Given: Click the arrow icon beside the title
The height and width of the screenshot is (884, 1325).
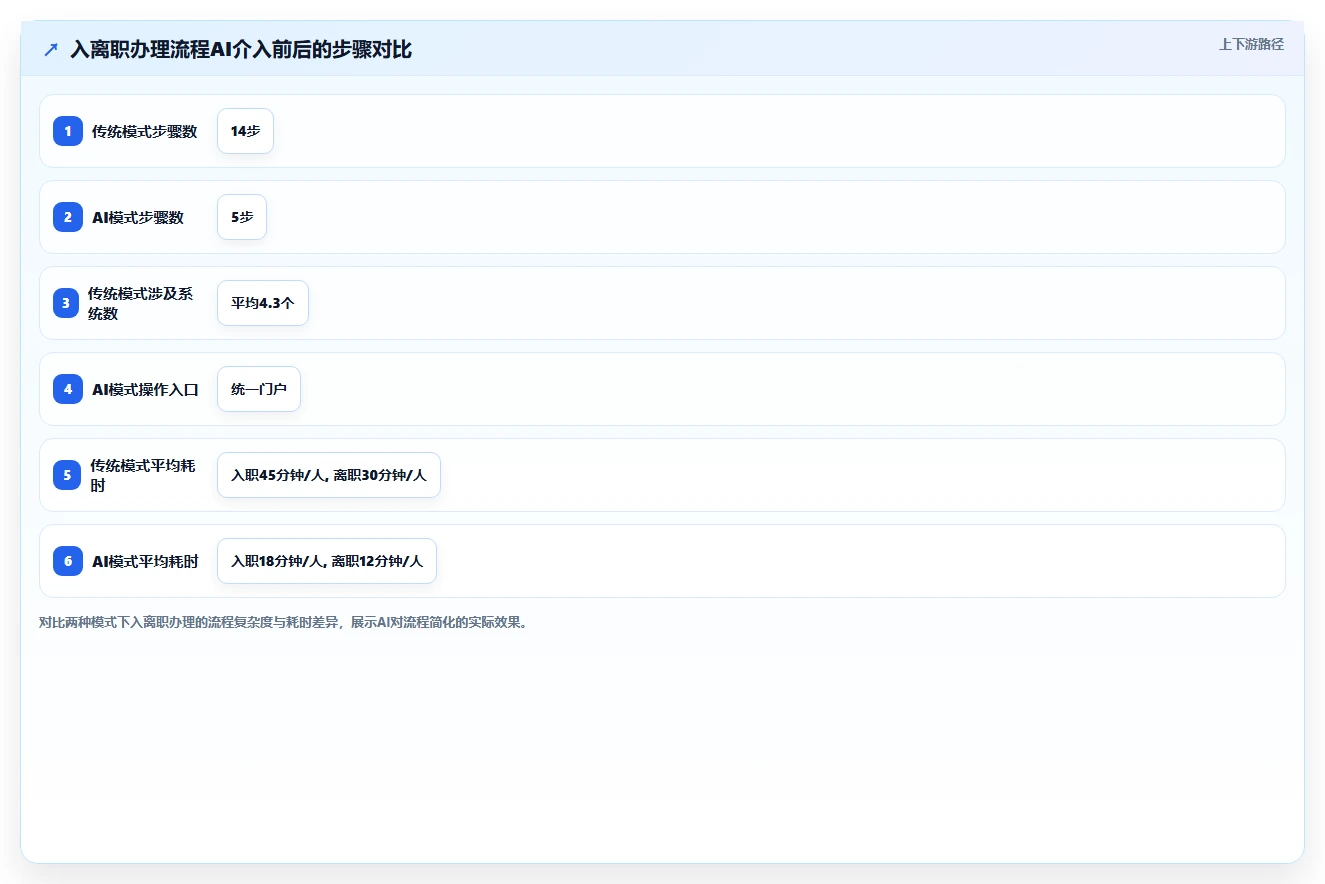Looking at the screenshot, I should click(x=51, y=50).
